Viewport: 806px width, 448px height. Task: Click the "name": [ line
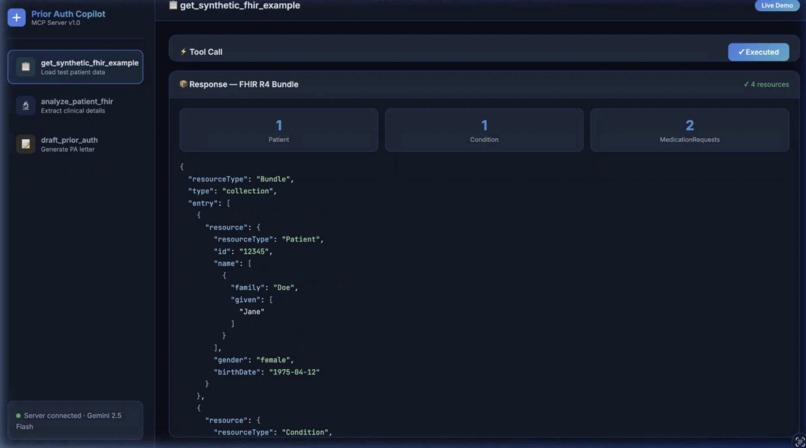pos(233,264)
